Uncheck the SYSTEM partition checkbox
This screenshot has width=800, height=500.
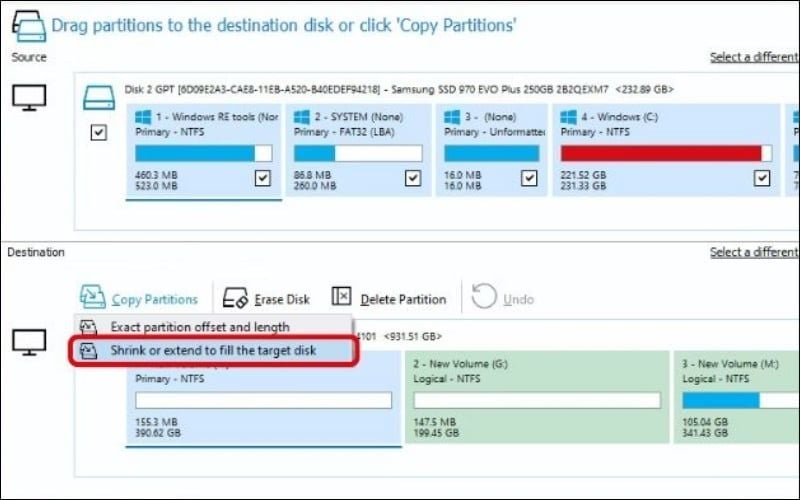click(412, 178)
